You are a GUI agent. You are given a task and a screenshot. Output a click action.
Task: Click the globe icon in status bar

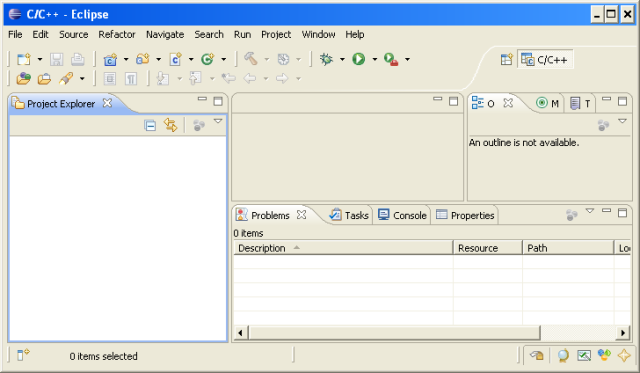pyautogui.click(x=563, y=356)
